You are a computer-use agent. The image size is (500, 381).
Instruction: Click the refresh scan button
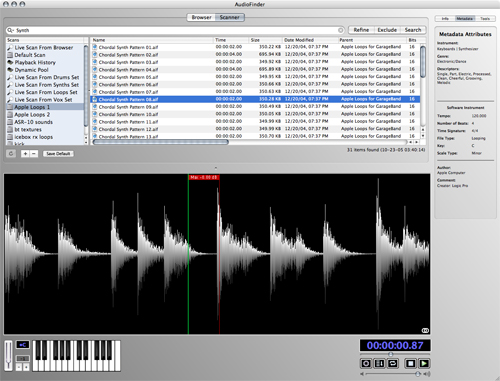point(11,154)
